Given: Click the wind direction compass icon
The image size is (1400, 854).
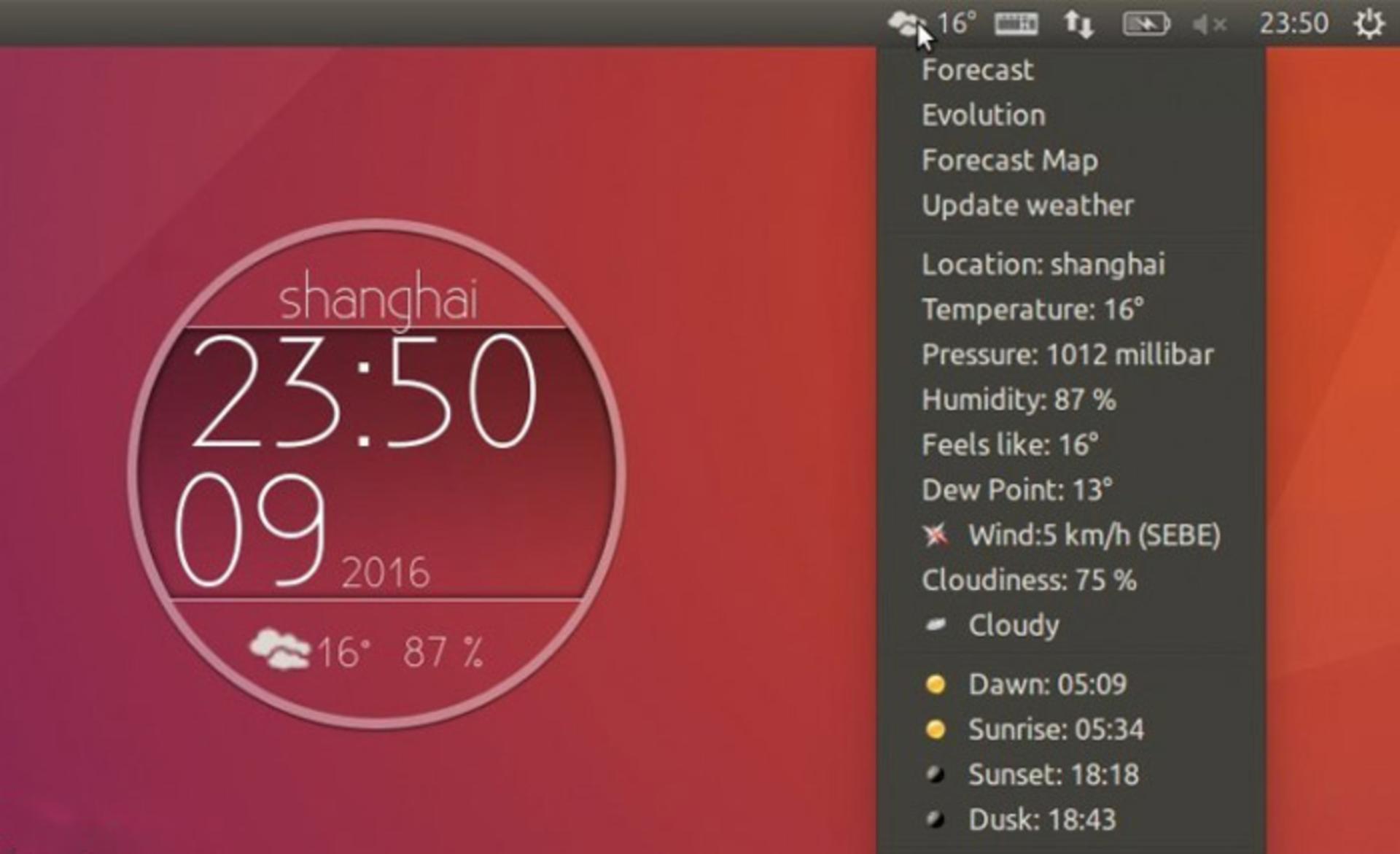Looking at the screenshot, I should pos(936,535).
